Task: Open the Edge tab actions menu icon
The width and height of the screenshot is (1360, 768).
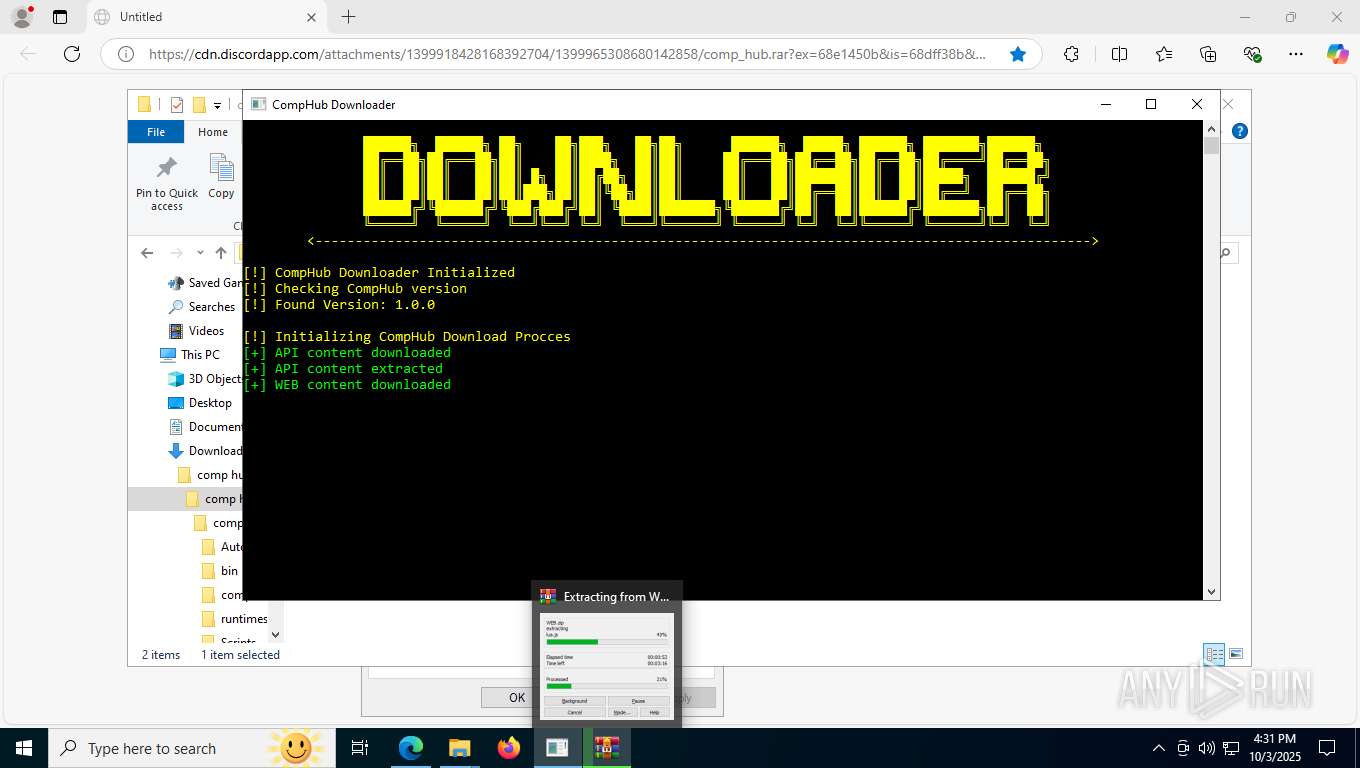Action: click(x=60, y=17)
